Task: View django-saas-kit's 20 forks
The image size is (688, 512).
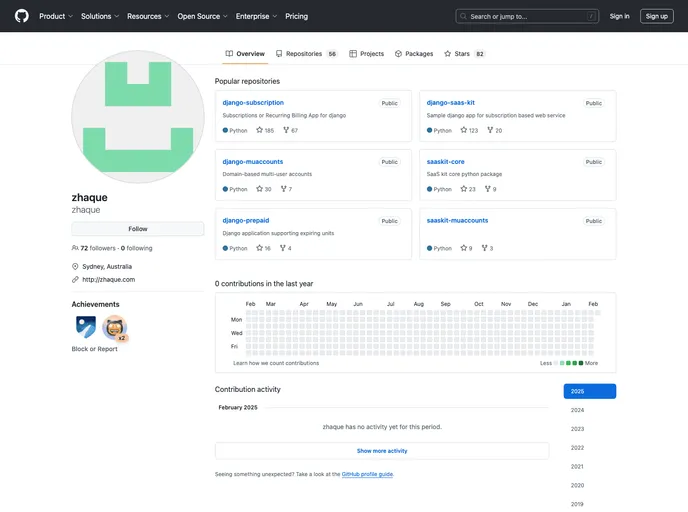Action: (x=494, y=130)
